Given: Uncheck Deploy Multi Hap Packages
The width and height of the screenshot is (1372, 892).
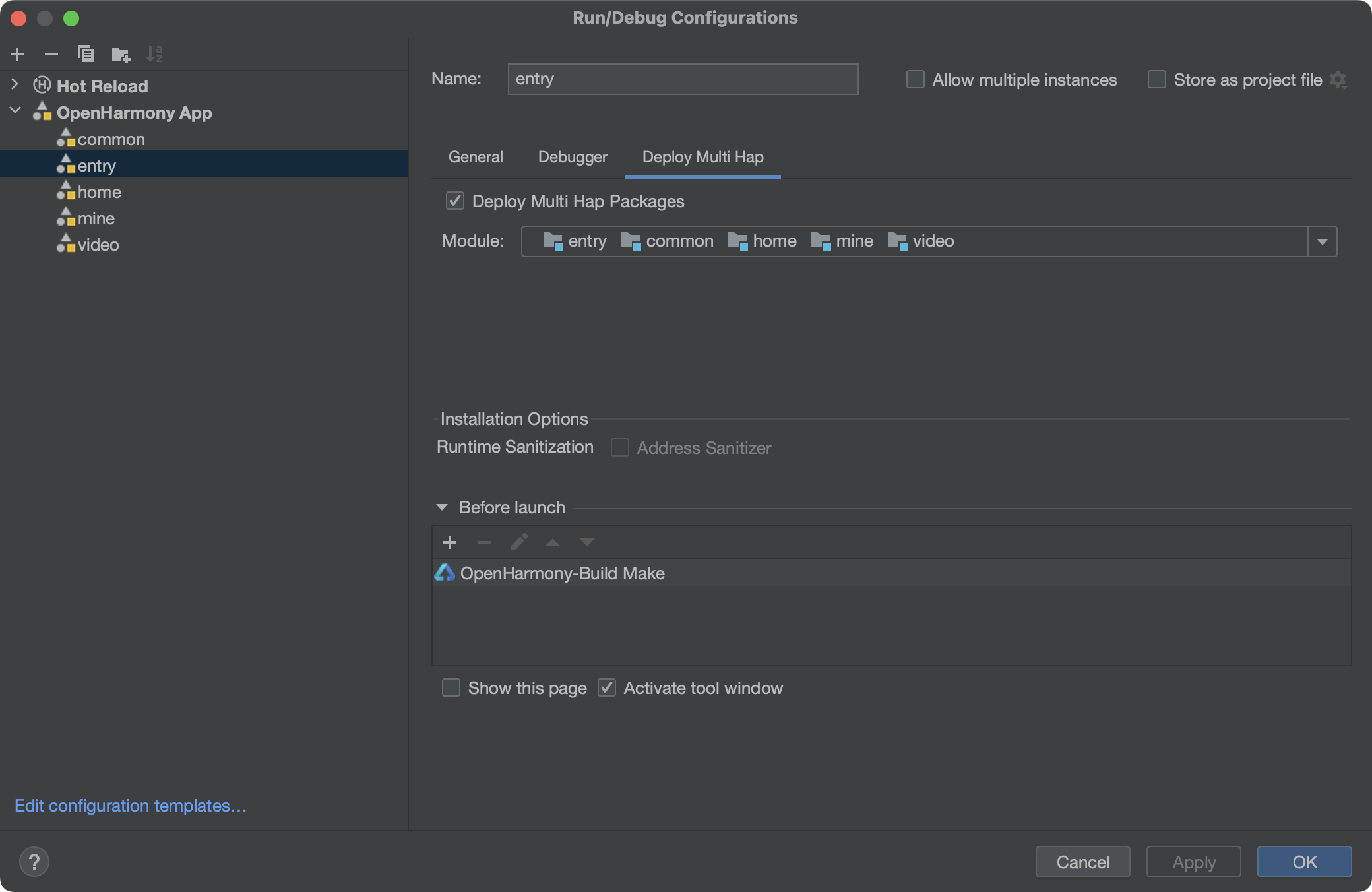Looking at the screenshot, I should pyautogui.click(x=455, y=201).
